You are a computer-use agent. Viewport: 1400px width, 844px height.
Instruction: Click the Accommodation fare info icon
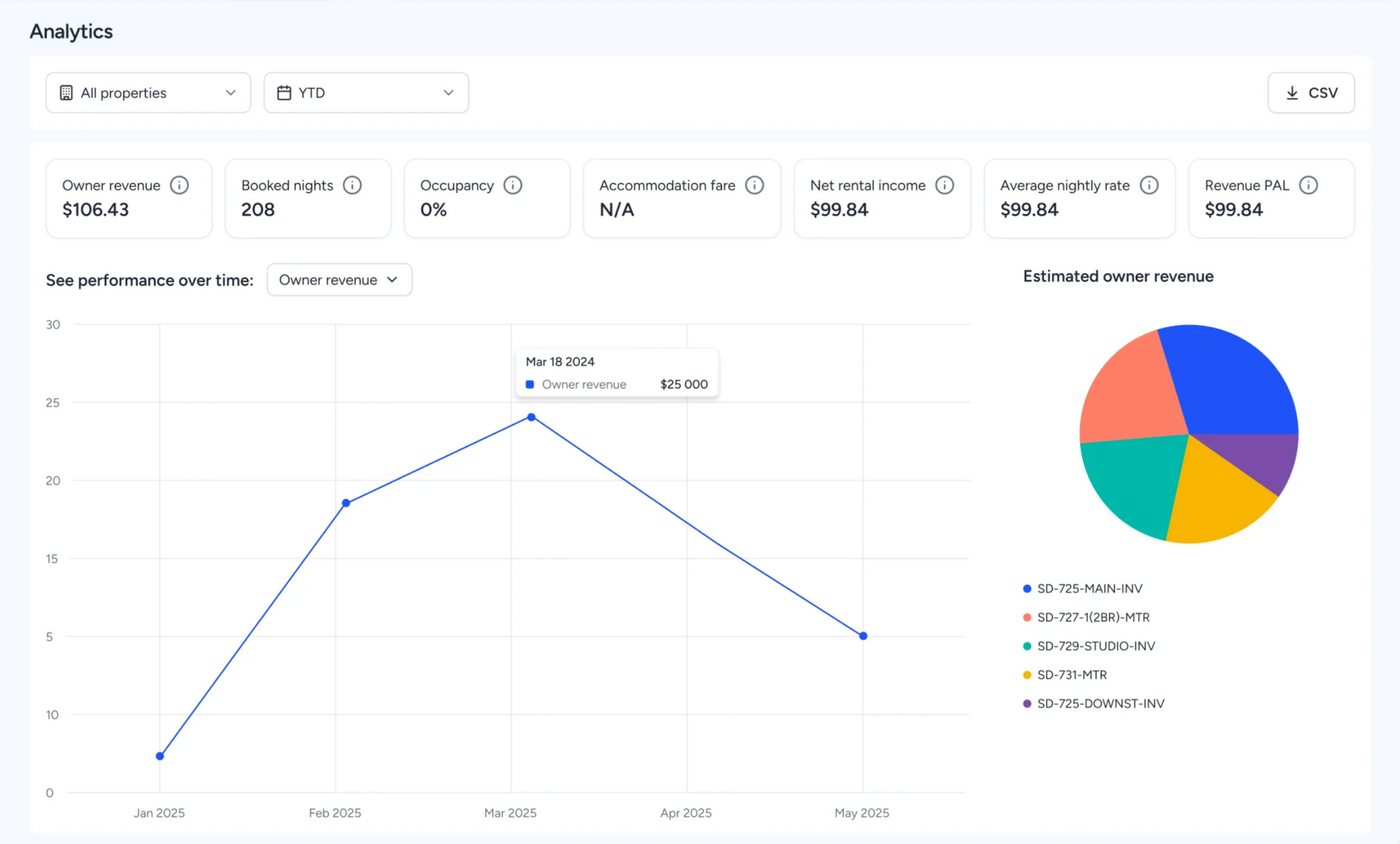coord(755,185)
